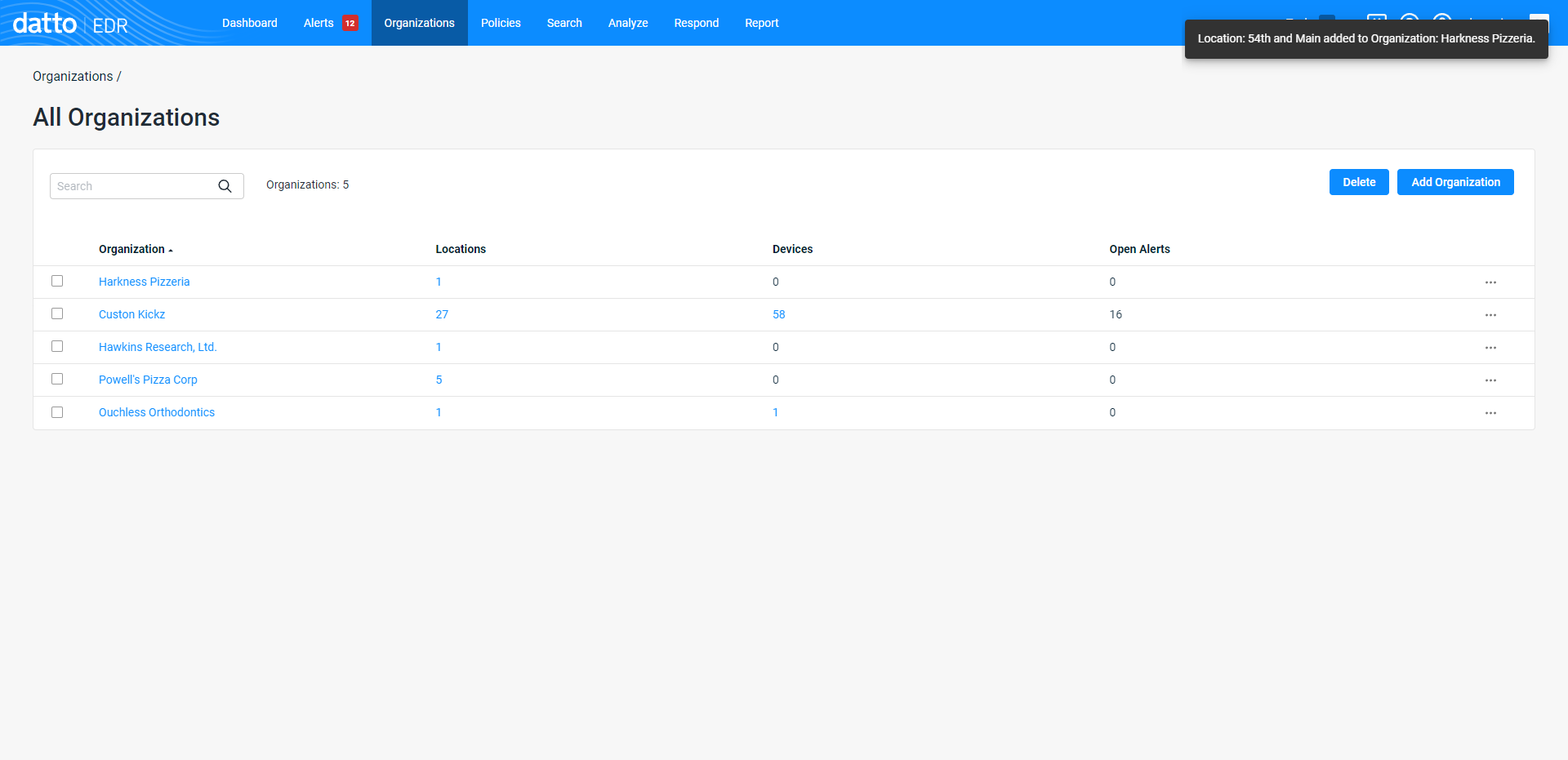This screenshot has height=760, width=1568.
Task: Open the Ouchless Orthodontics link
Action: click(157, 412)
